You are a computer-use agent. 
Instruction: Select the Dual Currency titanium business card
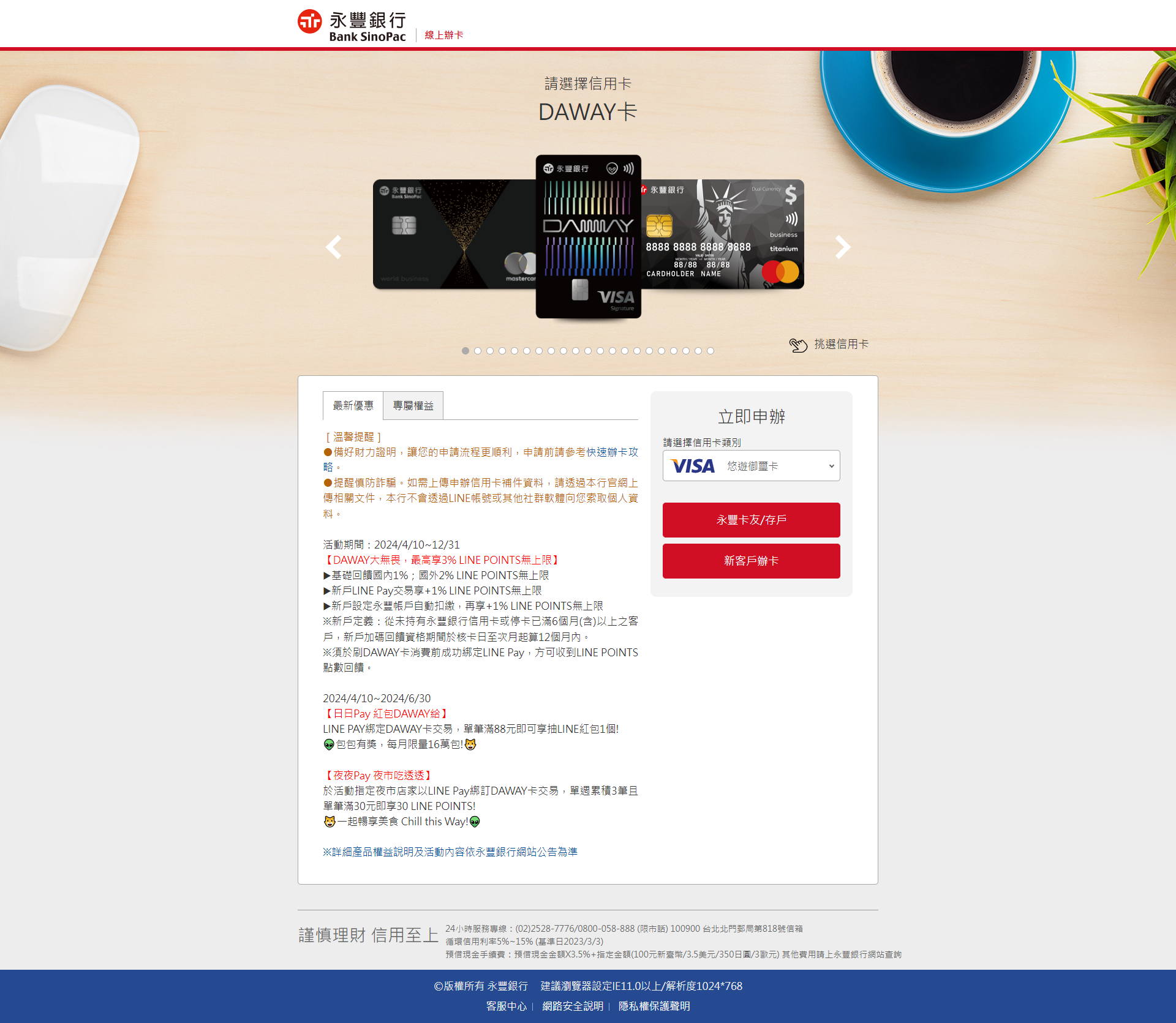723,234
